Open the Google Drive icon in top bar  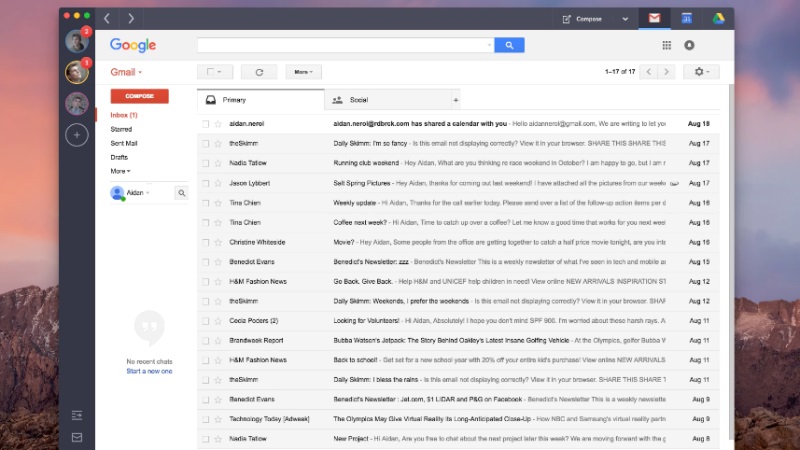click(718, 19)
